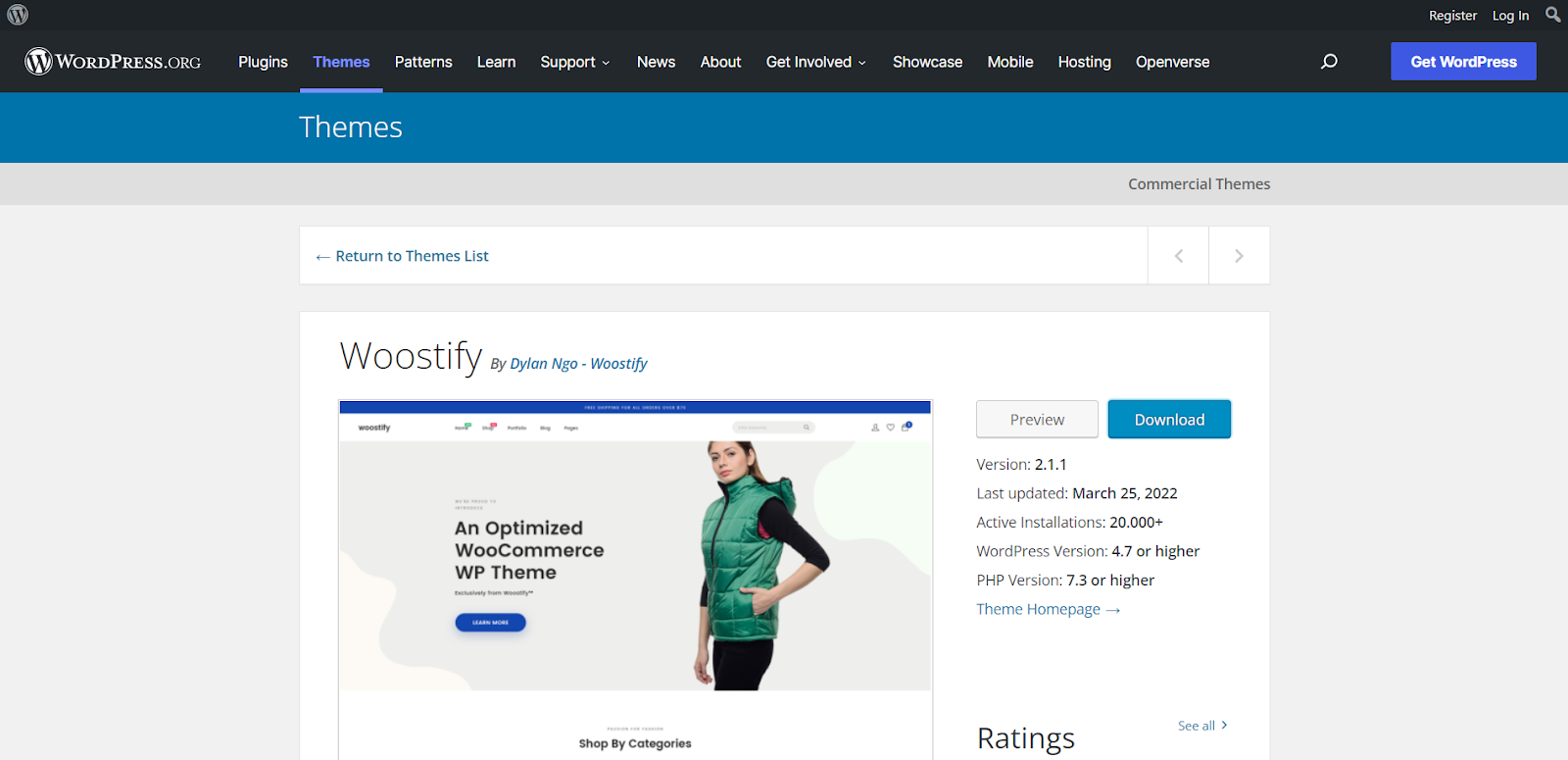Click the Preview button
The image size is (1568, 760).
click(1037, 420)
